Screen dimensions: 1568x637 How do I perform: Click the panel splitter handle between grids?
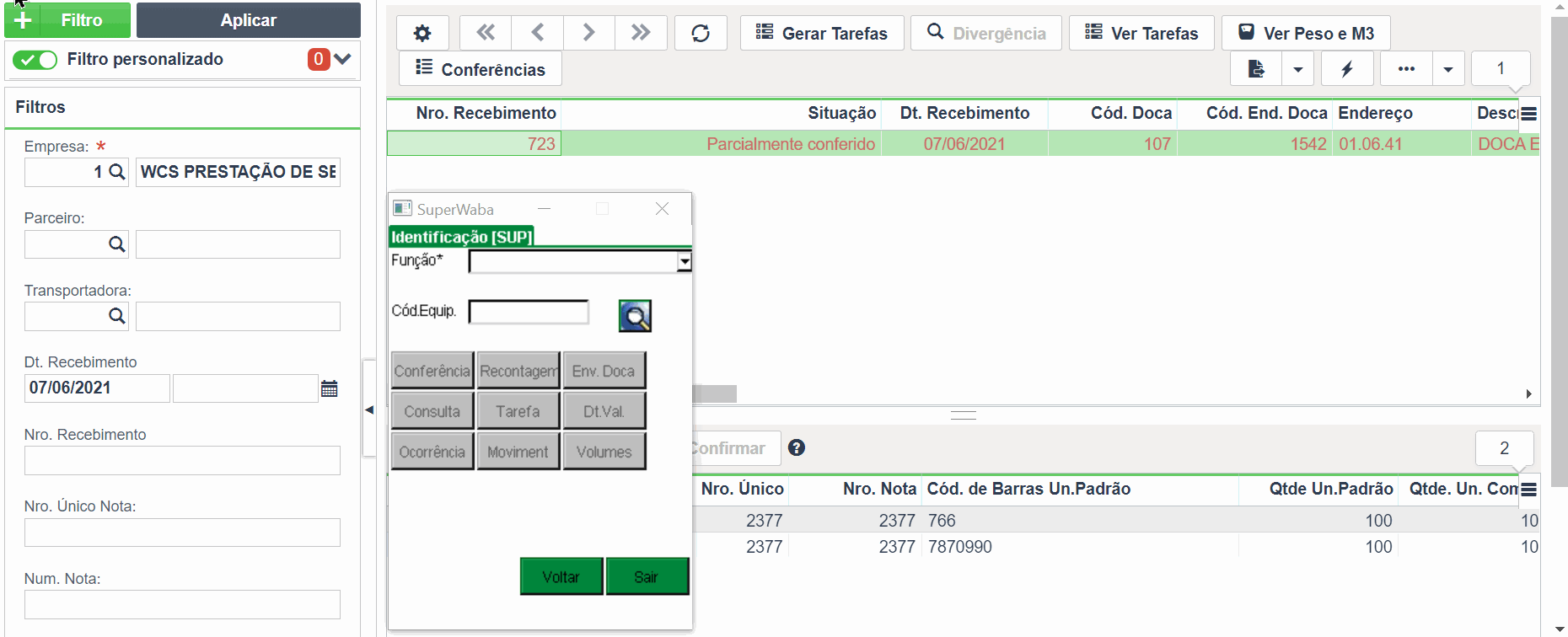[x=963, y=415]
